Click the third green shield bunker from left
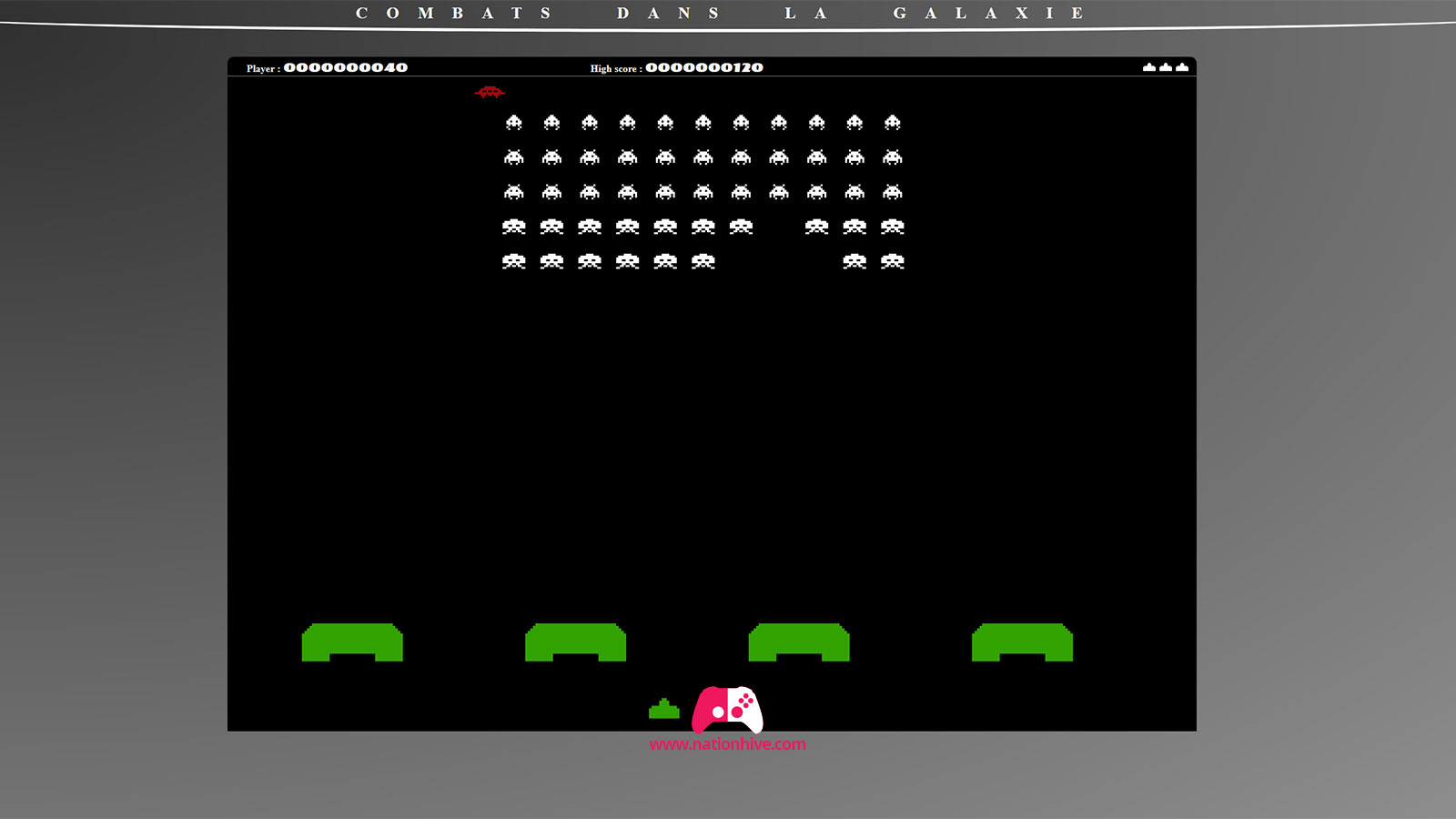 (x=799, y=642)
